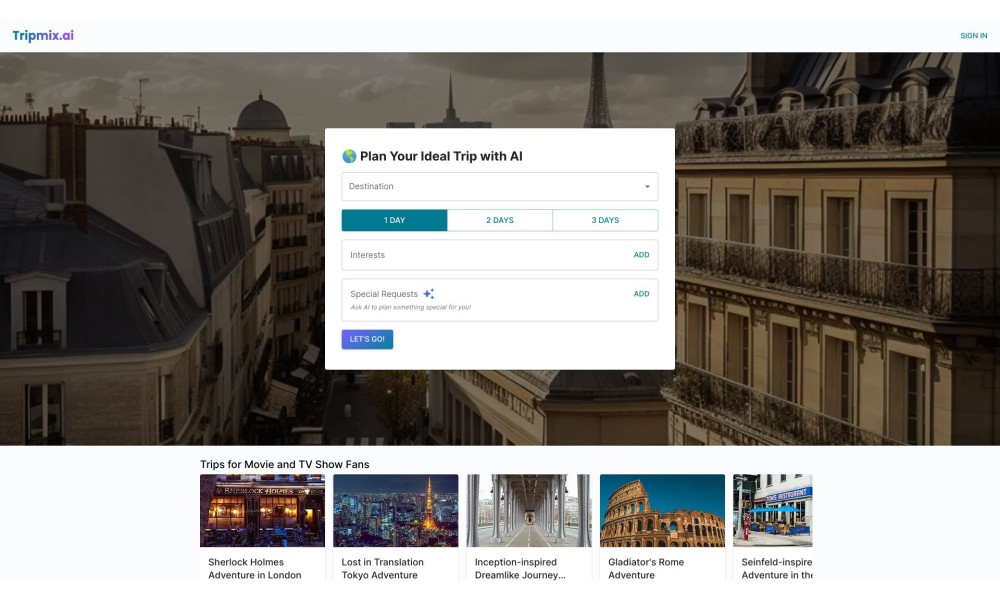The image size is (1000, 600).
Task: Click the 'Lost in Translation Tokyo Adventure' title
Action: coord(382,568)
